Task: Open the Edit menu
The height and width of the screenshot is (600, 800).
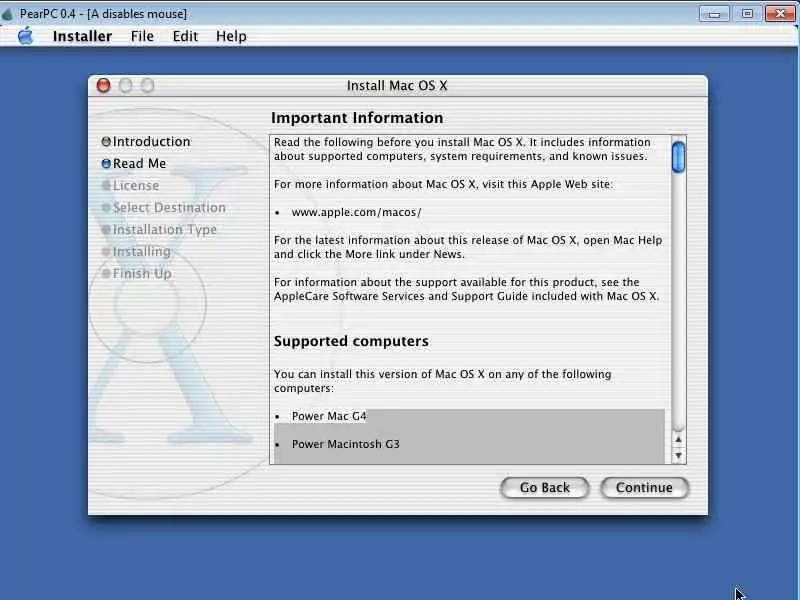Action: (x=185, y=36)
